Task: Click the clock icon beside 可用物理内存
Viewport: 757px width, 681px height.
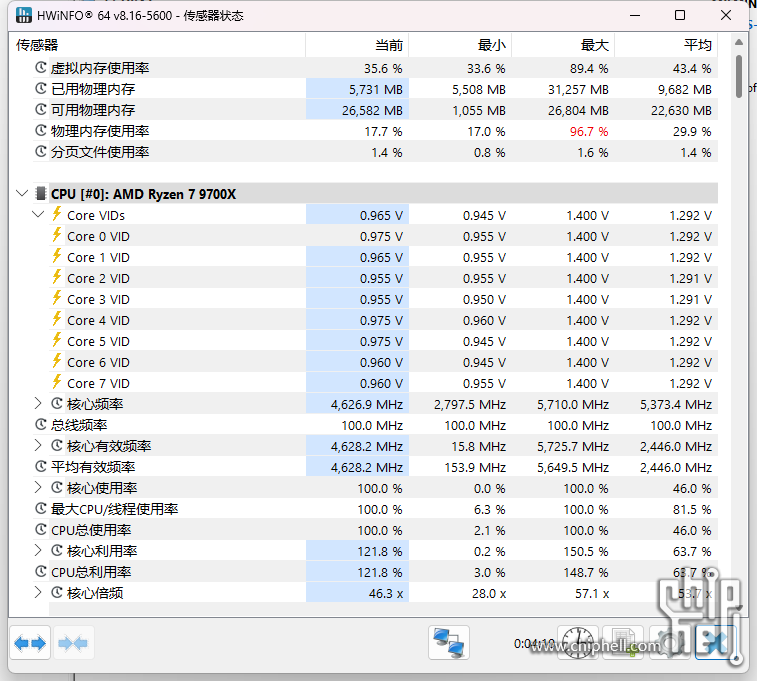Action: pyautogui.click(x=41, y=110)
